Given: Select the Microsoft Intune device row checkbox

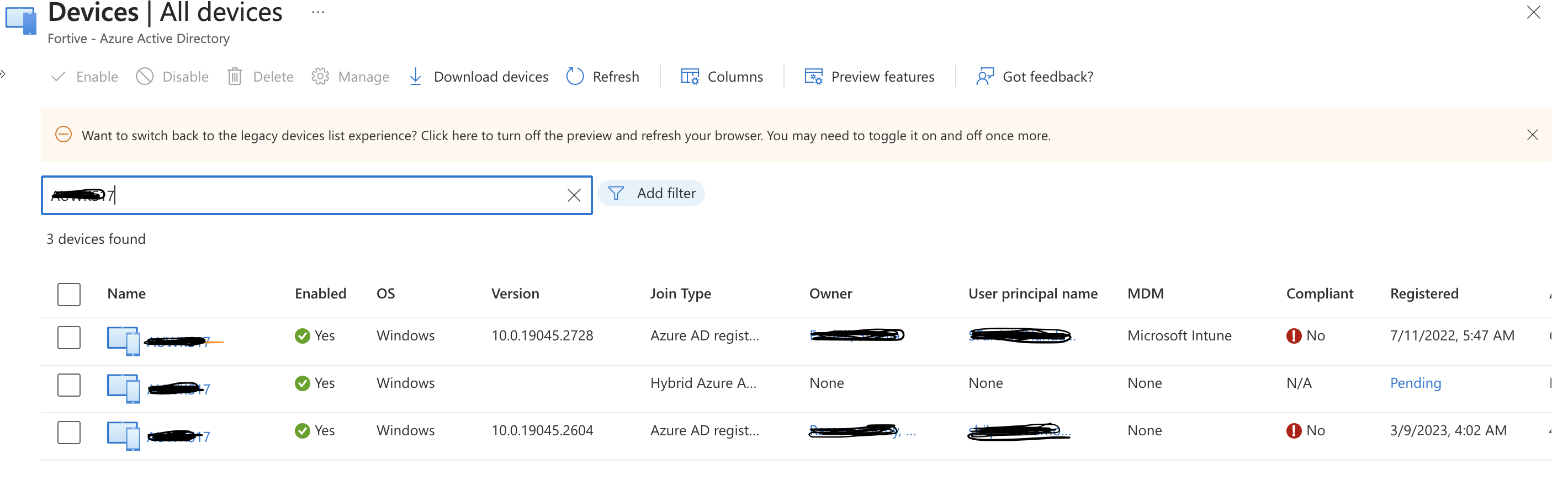Looking at the screenshot, I should (x=69, y=337).
